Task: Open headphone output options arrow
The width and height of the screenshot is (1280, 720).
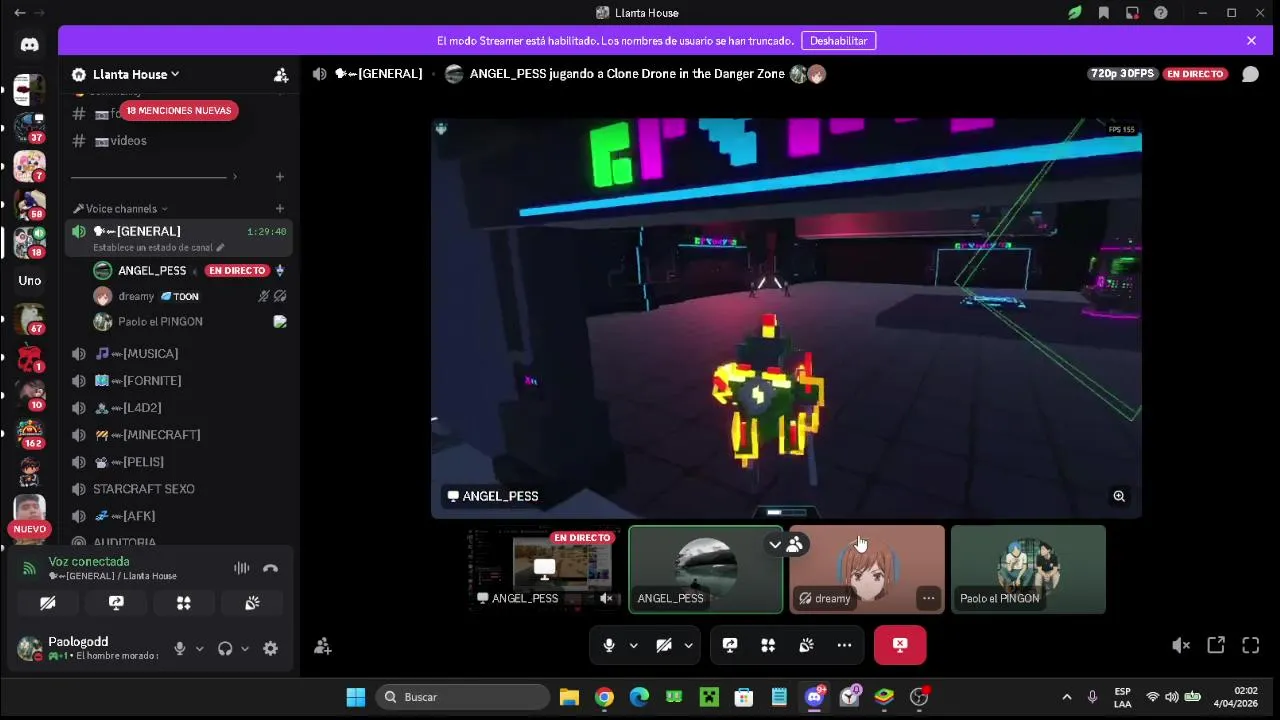Action: [x=245, y=648]
